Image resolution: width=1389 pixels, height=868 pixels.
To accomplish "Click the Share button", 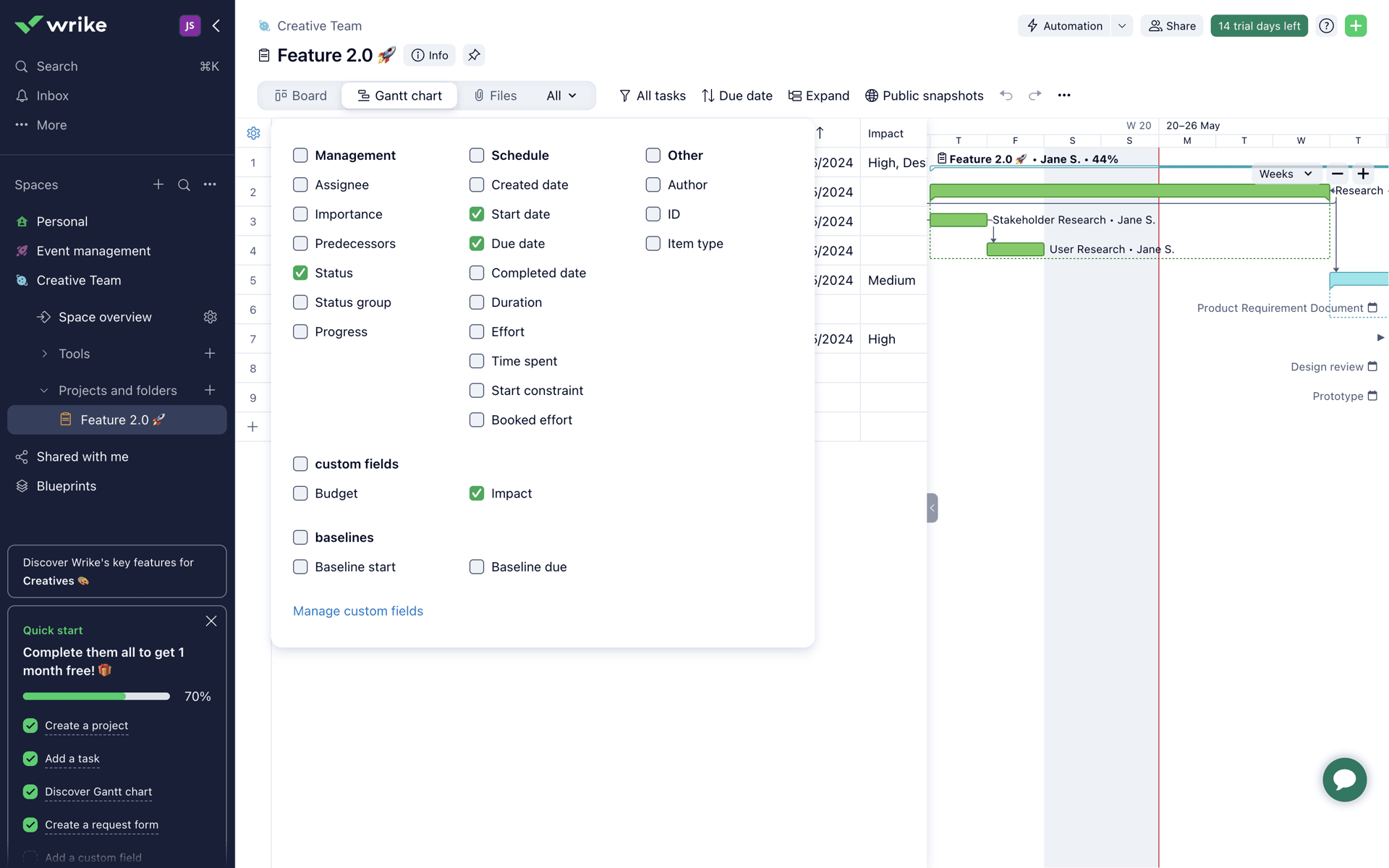I will pos(1172,26).
